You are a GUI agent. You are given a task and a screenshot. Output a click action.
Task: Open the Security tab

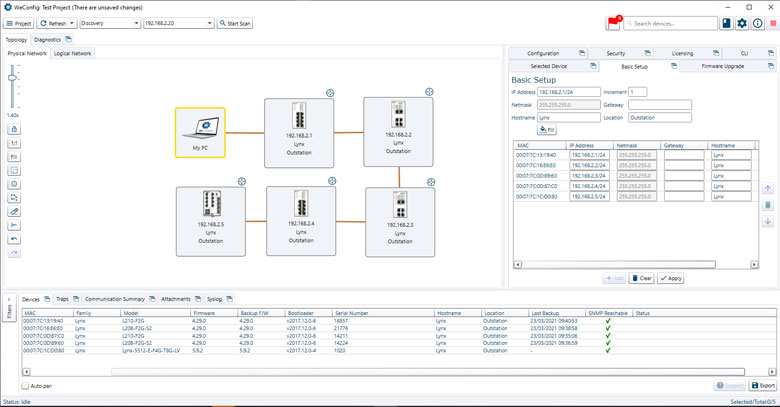(615, 53)
